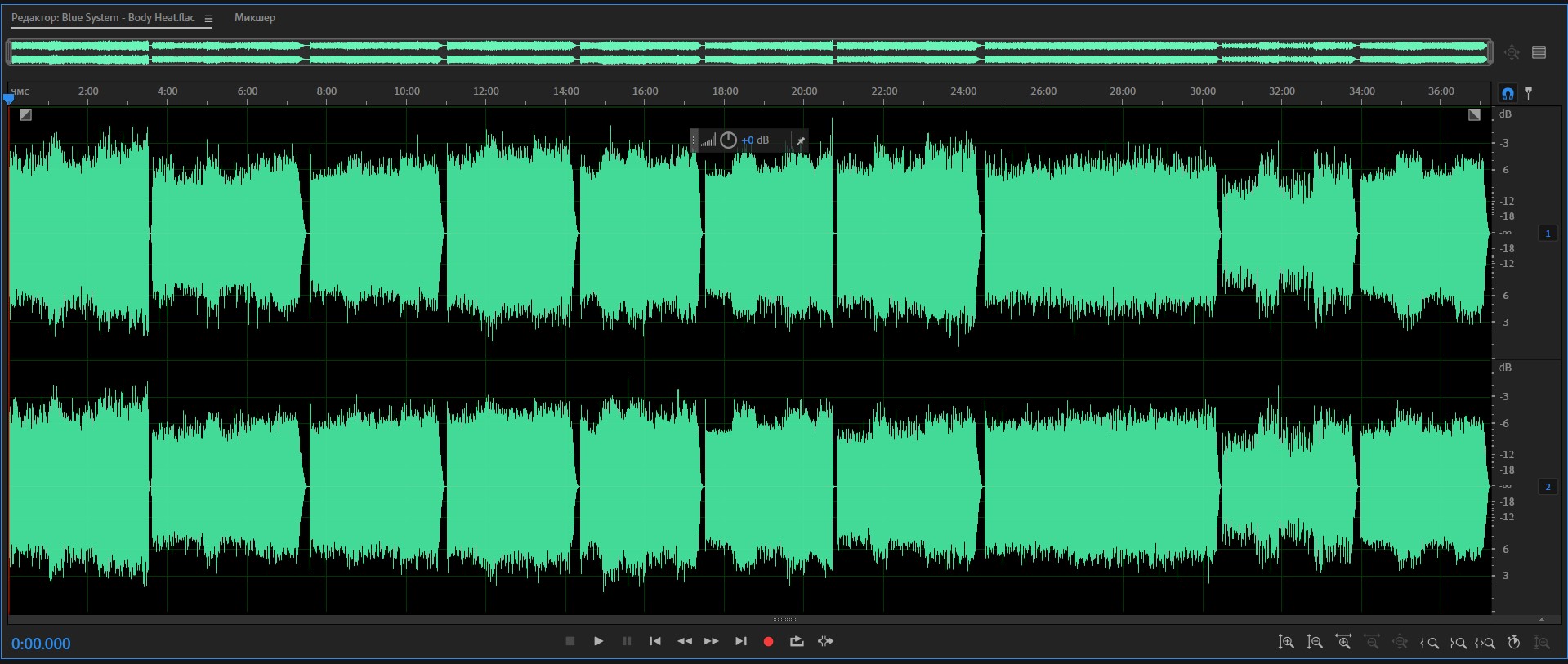The width and height of the screenshot is (1568, 664).
Task: Click the Zoom to Selection icon
Action: click(1485, 643)
